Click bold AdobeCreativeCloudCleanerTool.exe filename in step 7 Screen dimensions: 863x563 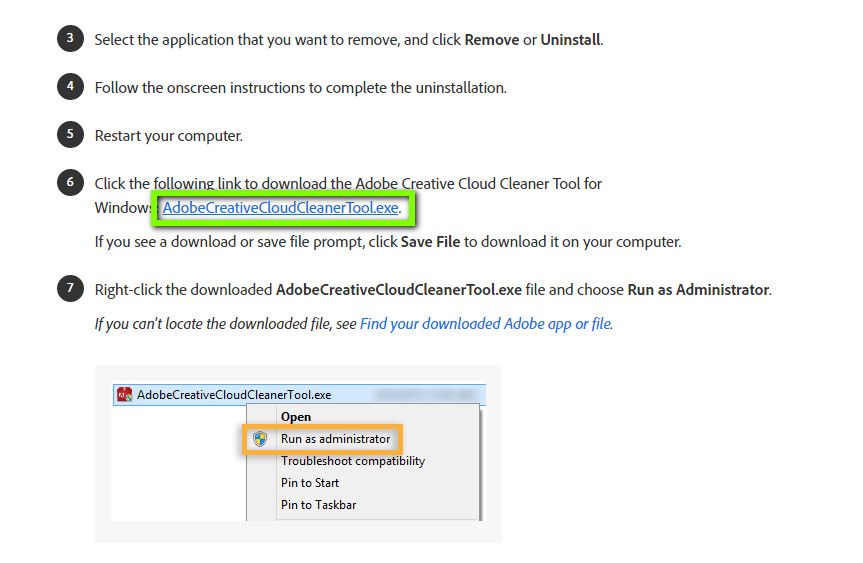coord(398,289)
